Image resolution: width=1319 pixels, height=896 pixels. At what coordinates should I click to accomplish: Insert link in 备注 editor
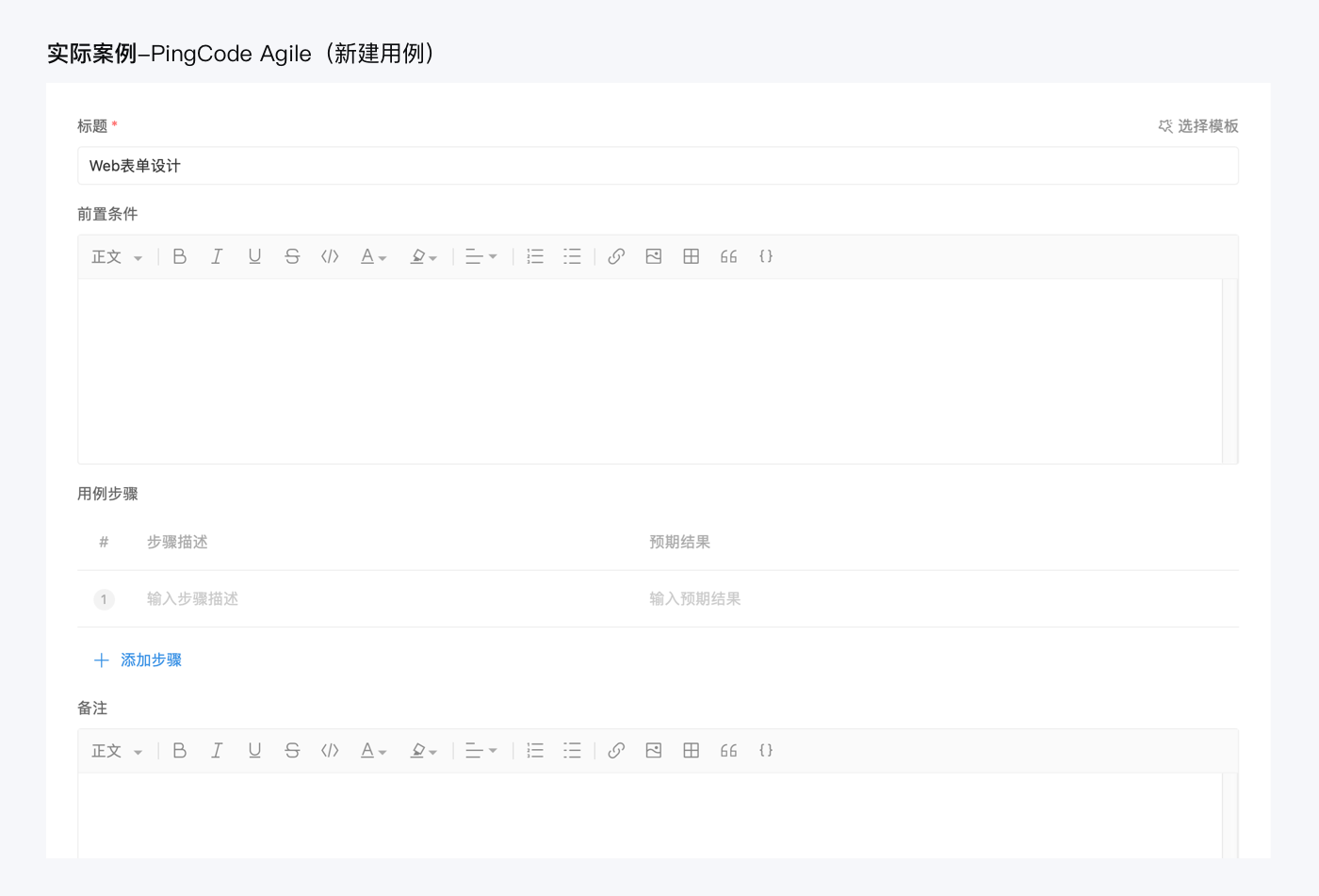[616, 751]
